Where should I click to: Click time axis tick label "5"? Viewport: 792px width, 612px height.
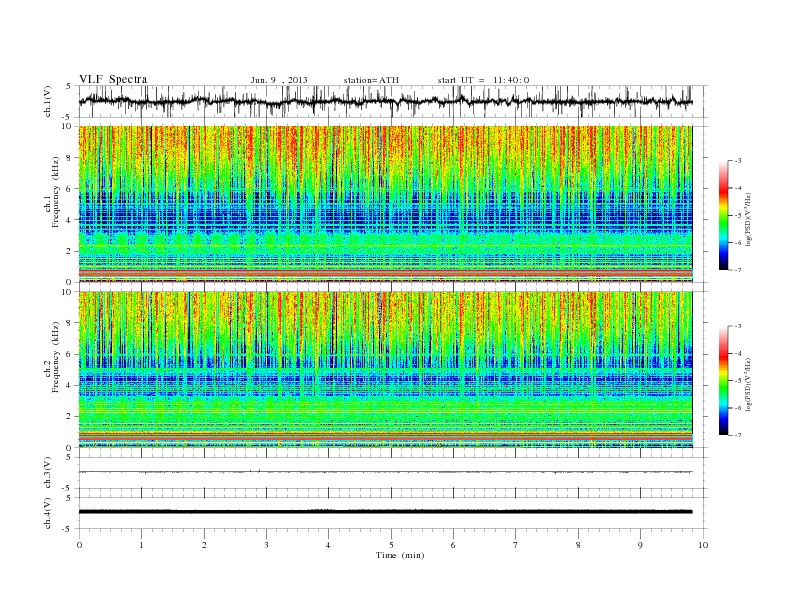point(391,545)
